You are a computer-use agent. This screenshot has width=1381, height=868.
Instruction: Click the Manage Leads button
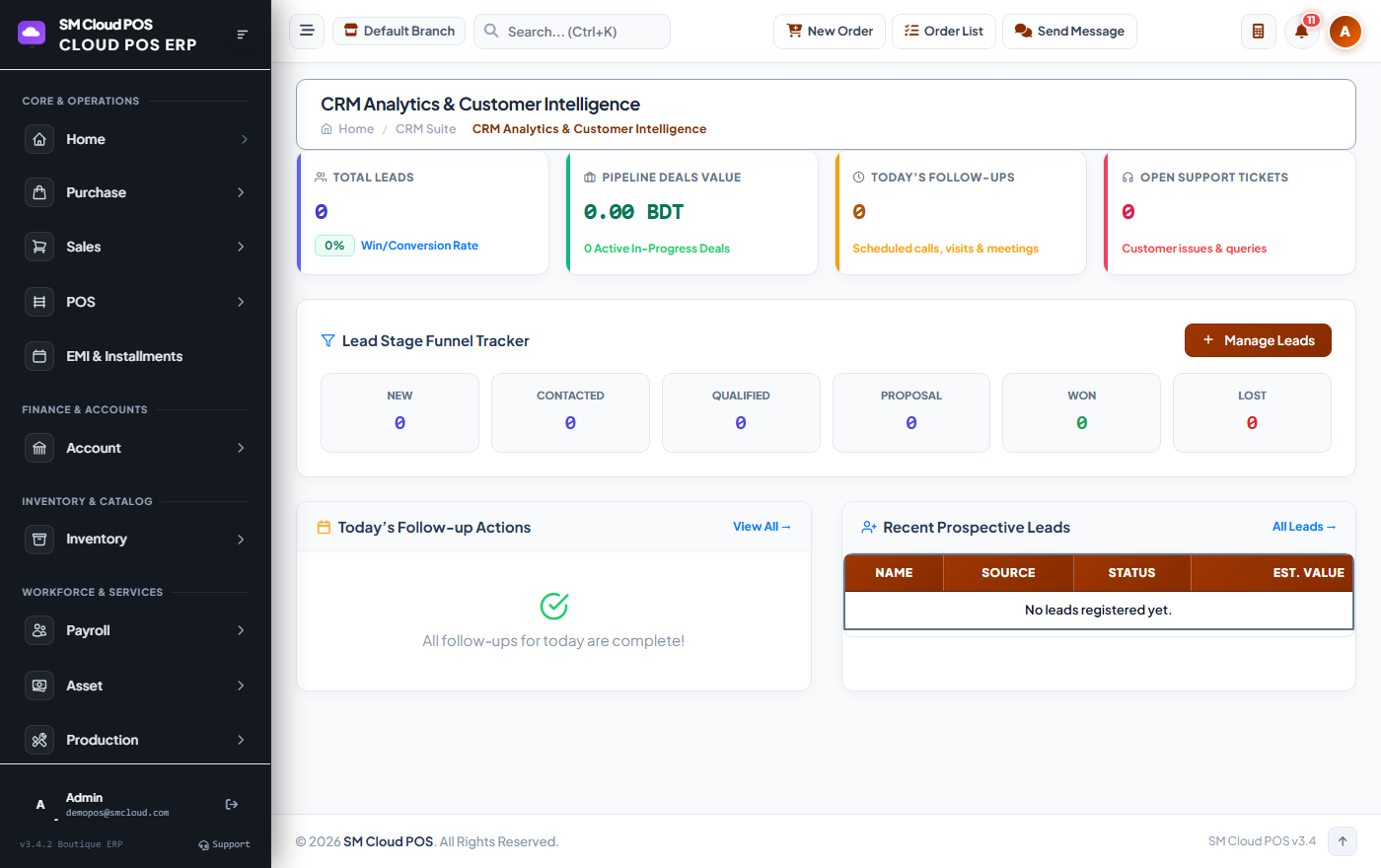[1258, 340]
